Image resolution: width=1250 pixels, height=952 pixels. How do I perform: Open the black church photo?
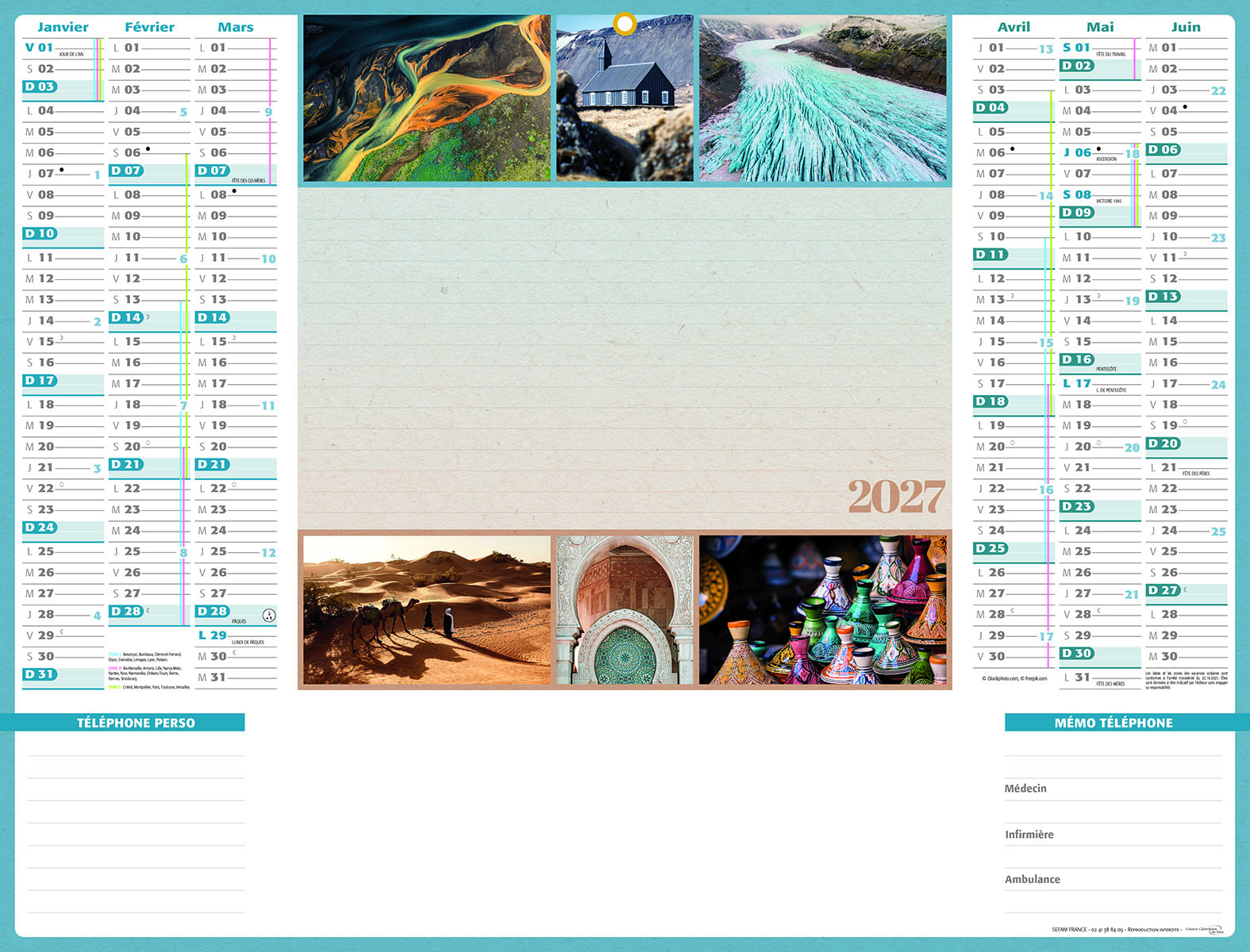625,99
